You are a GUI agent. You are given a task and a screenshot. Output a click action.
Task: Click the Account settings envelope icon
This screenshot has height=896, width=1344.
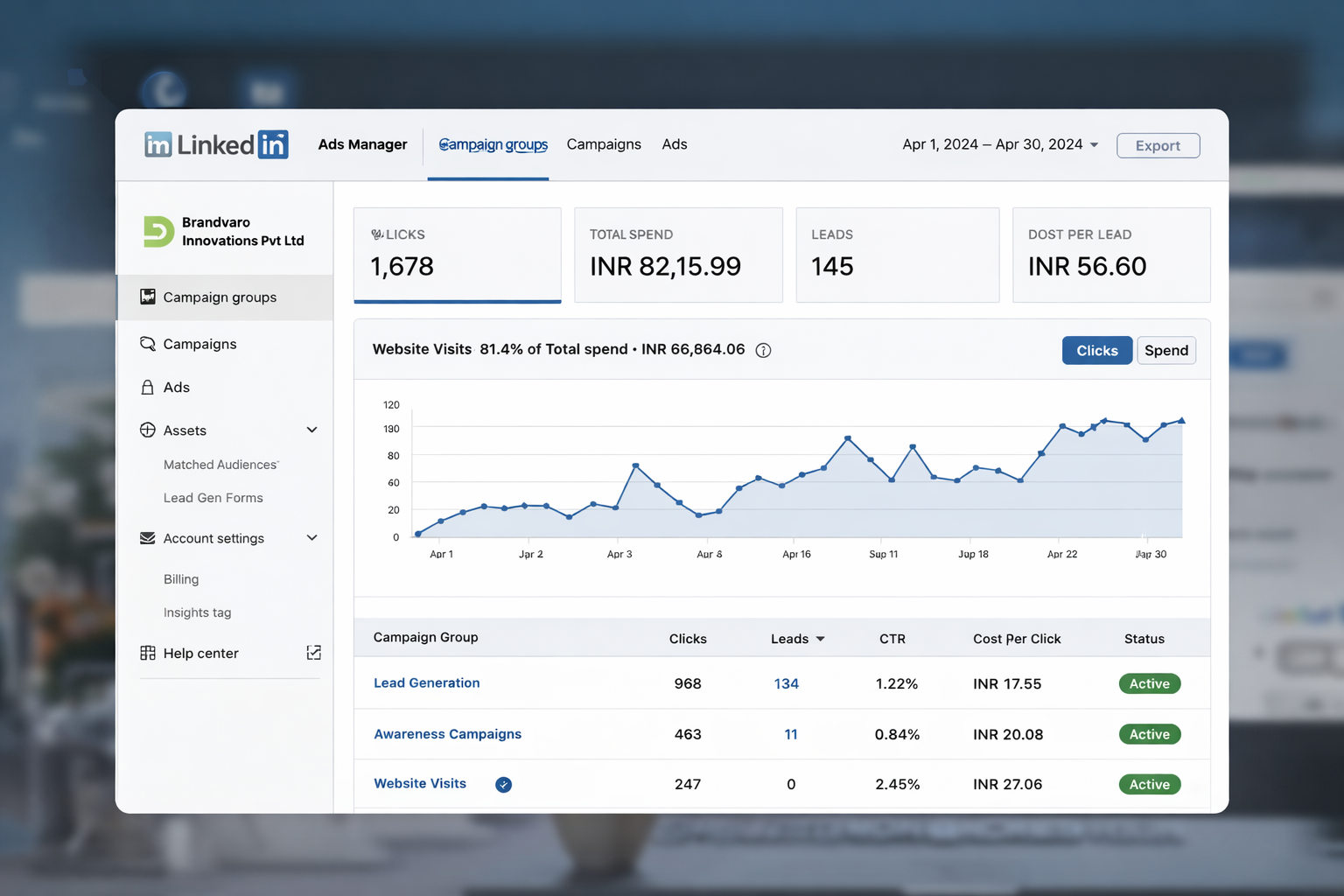pyautogui.click(x=148, y=538)
